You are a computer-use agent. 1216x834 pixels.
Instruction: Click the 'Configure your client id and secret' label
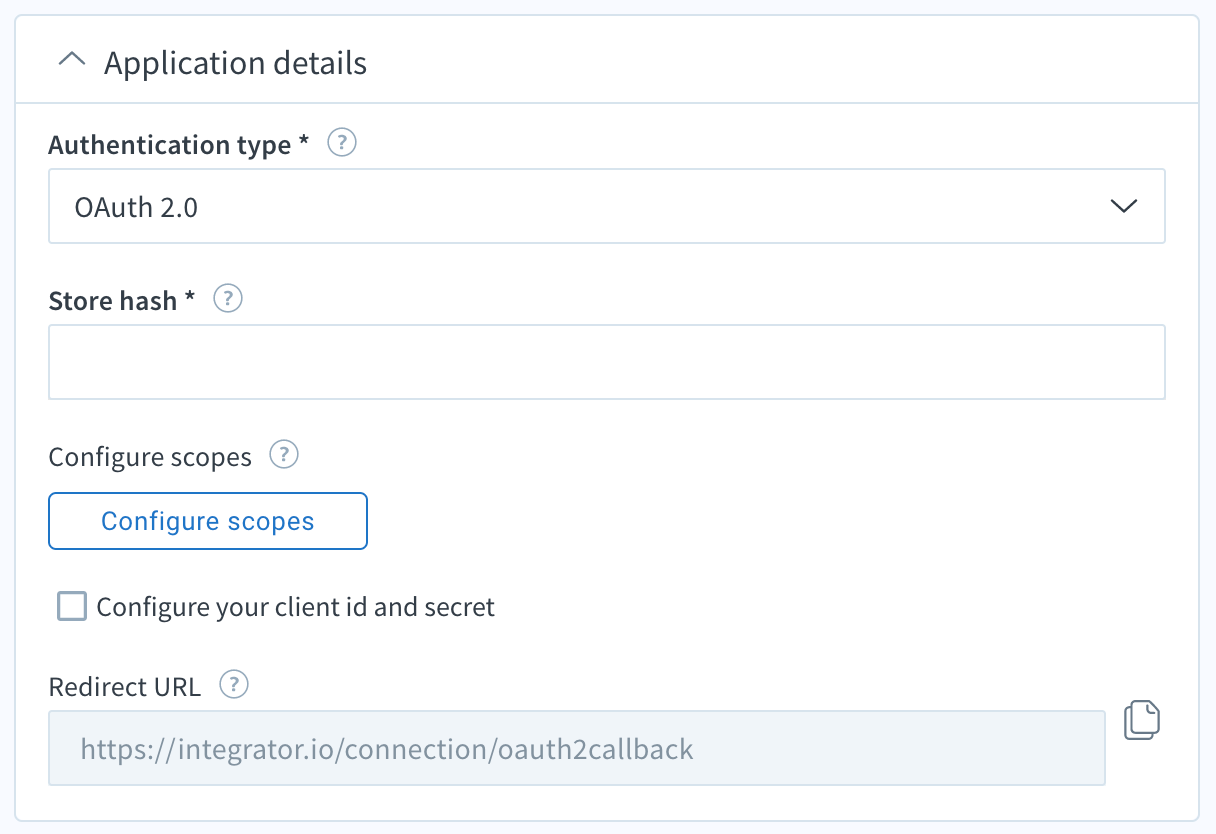pos(295,607)
